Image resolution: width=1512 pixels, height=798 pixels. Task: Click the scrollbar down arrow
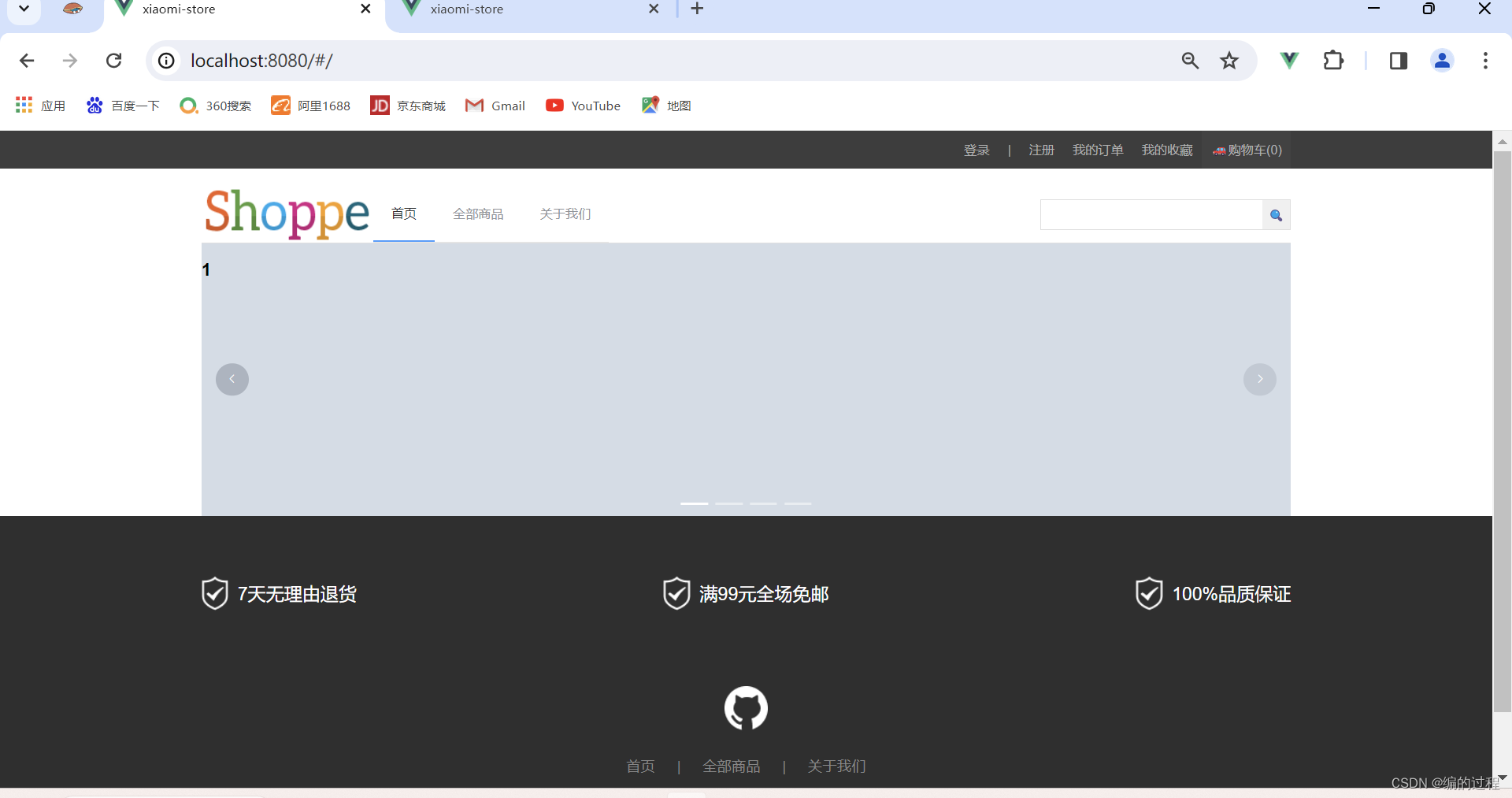[1503, 778]
